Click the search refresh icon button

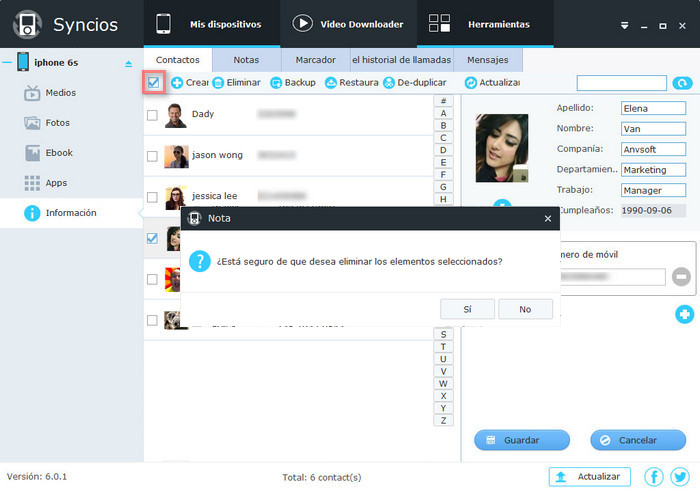[x=682, y=83]
